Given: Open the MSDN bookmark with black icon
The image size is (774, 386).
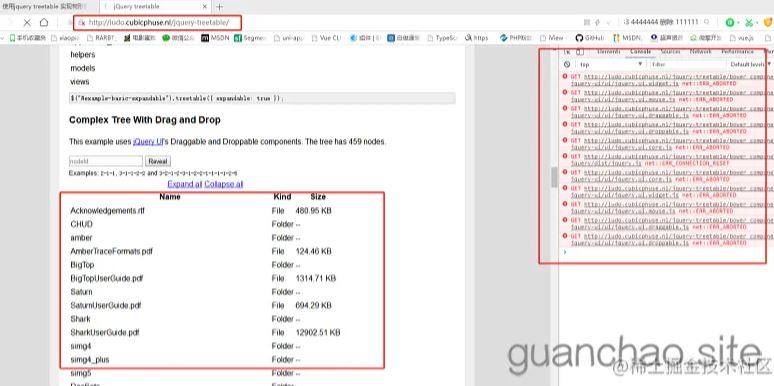Looking at the screenshot, I should click(215, 38).
